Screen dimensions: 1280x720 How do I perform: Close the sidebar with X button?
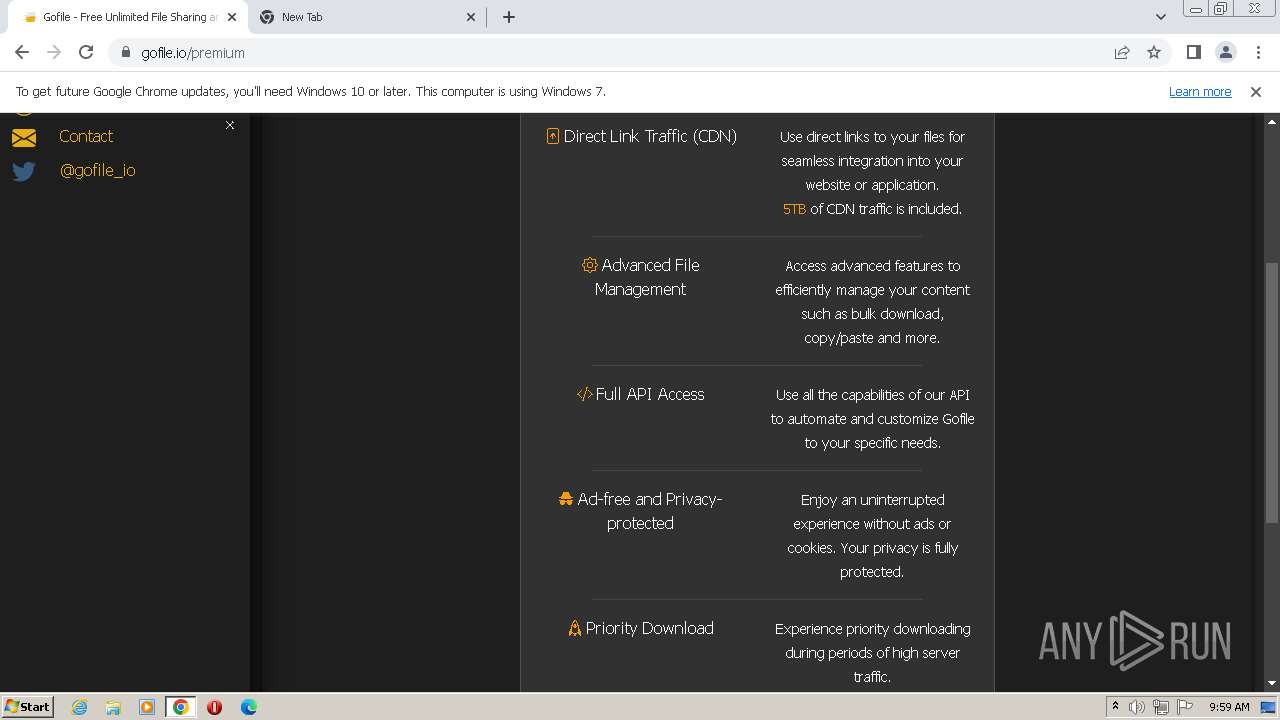[x=230, y=125]
